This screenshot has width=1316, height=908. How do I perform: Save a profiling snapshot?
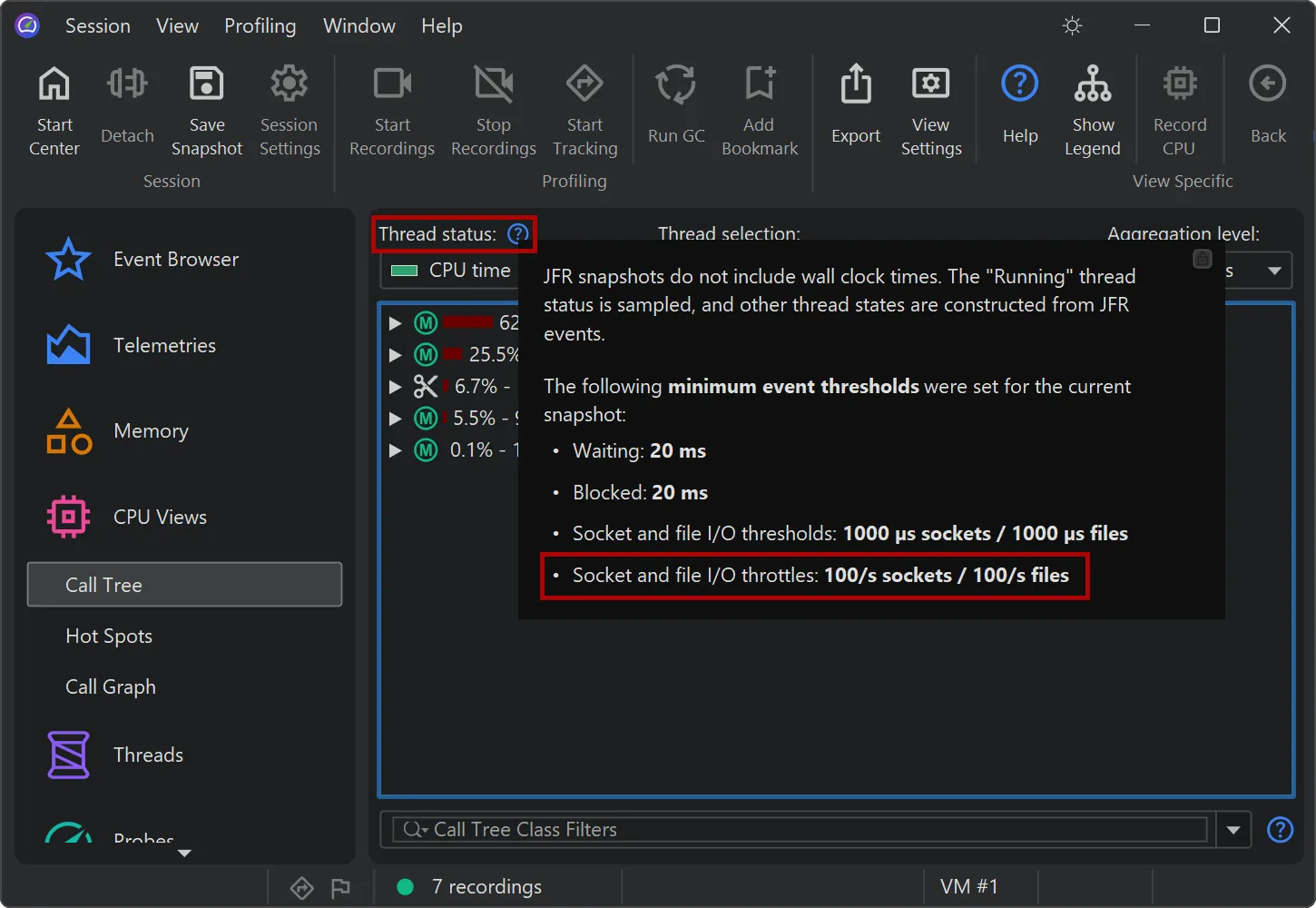click(x=207, y=107)
